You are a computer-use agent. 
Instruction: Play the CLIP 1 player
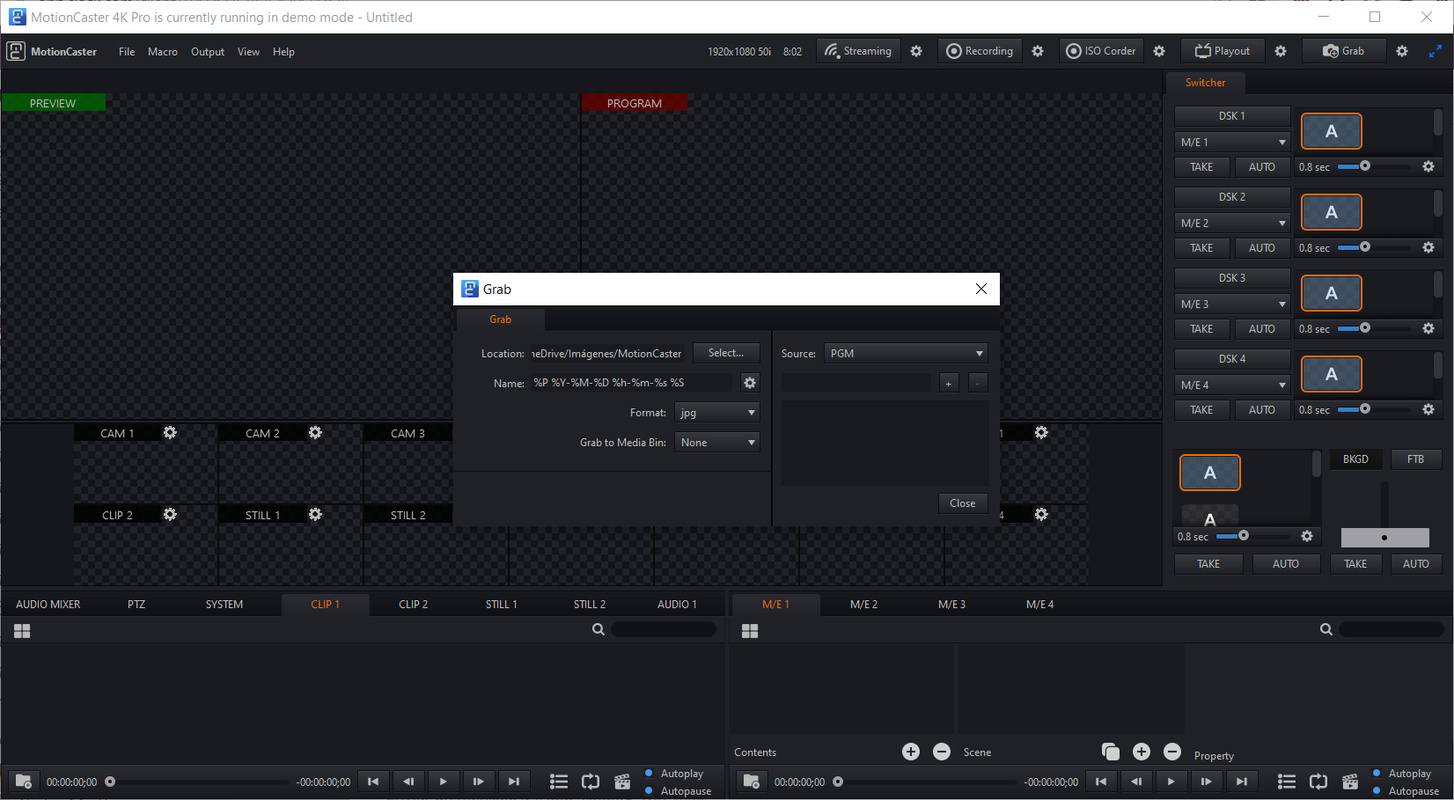coord(443,782)
